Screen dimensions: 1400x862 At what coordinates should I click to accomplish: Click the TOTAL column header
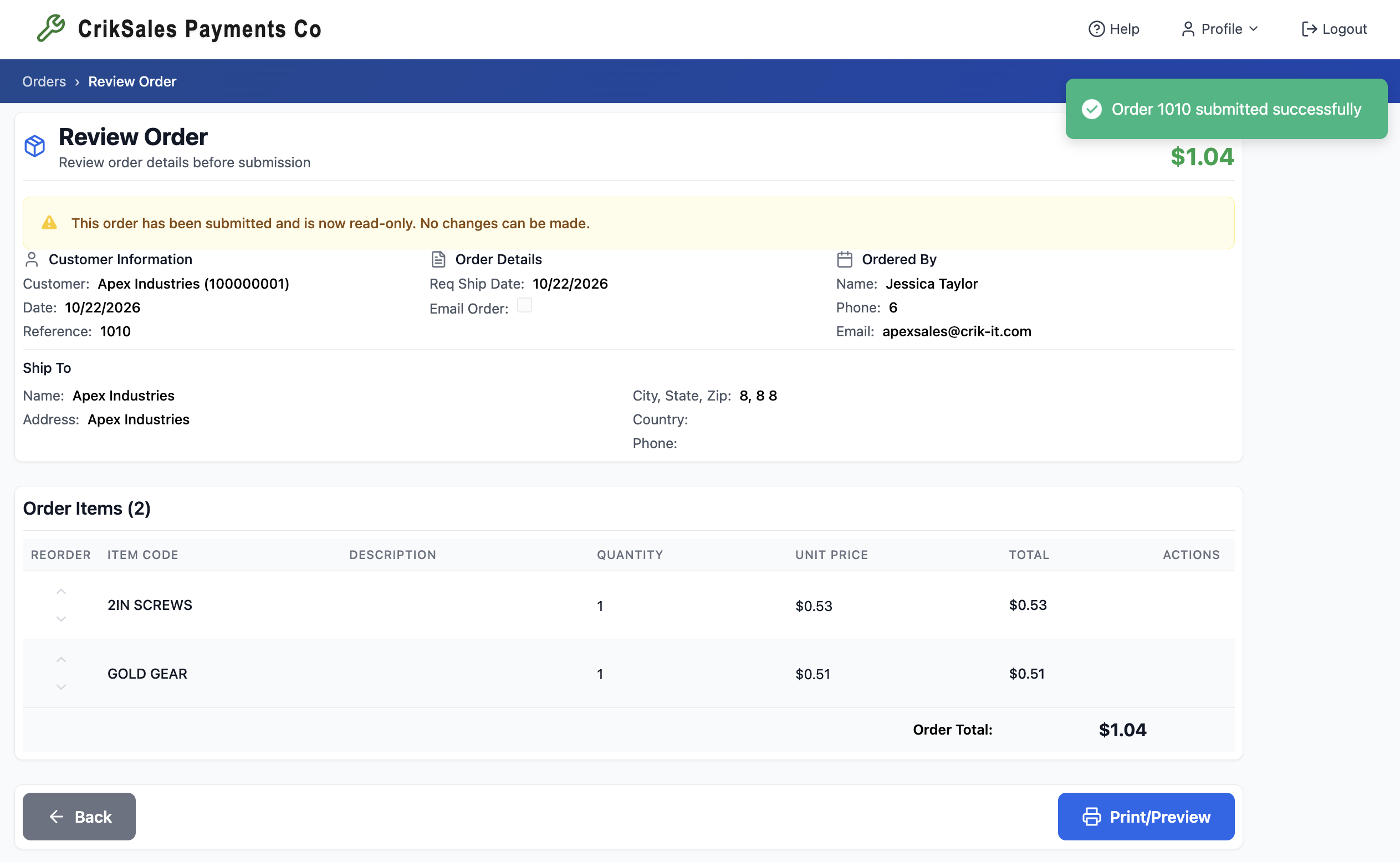tap(1029, 555)
